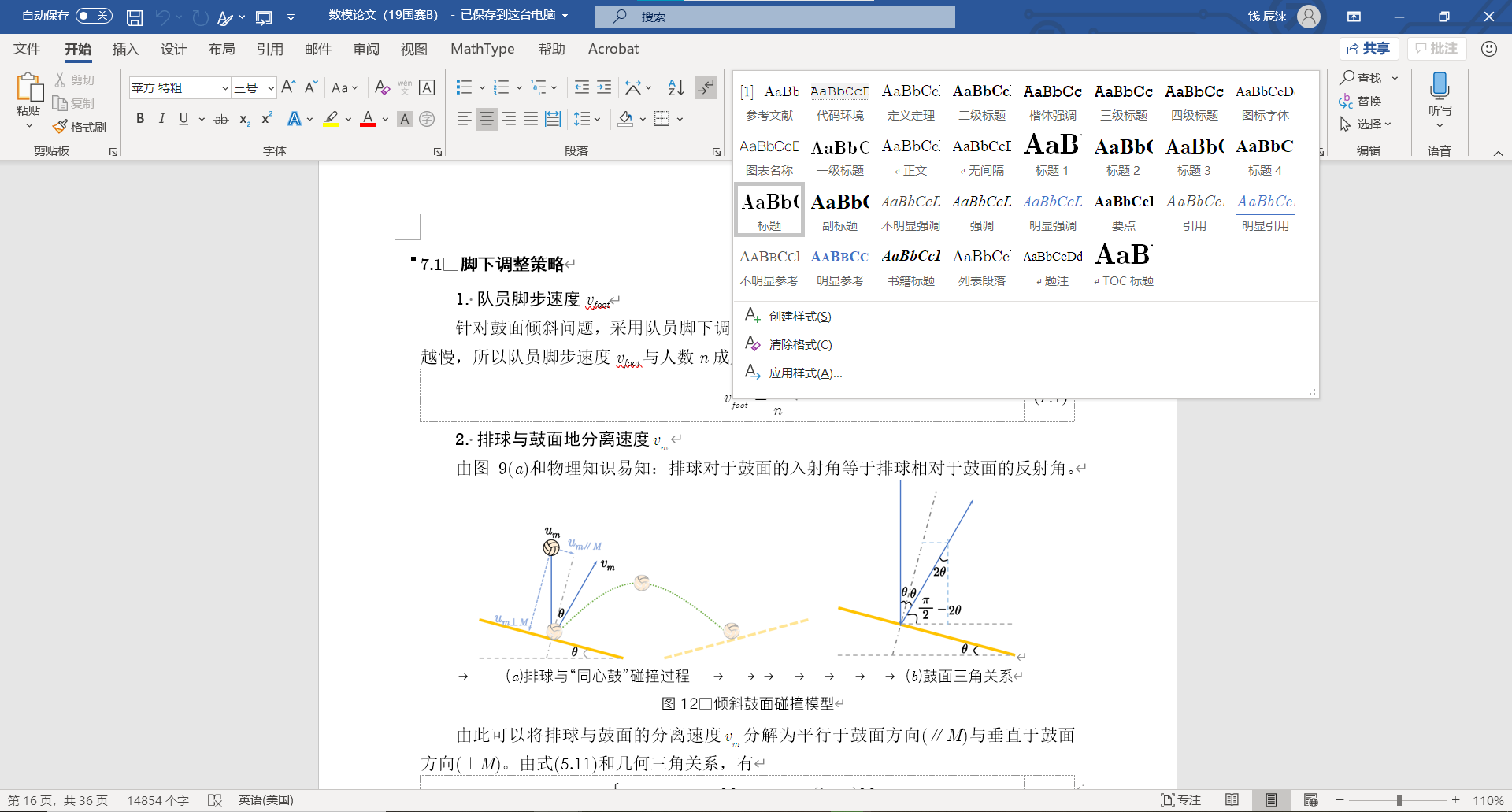Click the Share button
This screenshot has width=1512, height=812.
click(1369, 49)
